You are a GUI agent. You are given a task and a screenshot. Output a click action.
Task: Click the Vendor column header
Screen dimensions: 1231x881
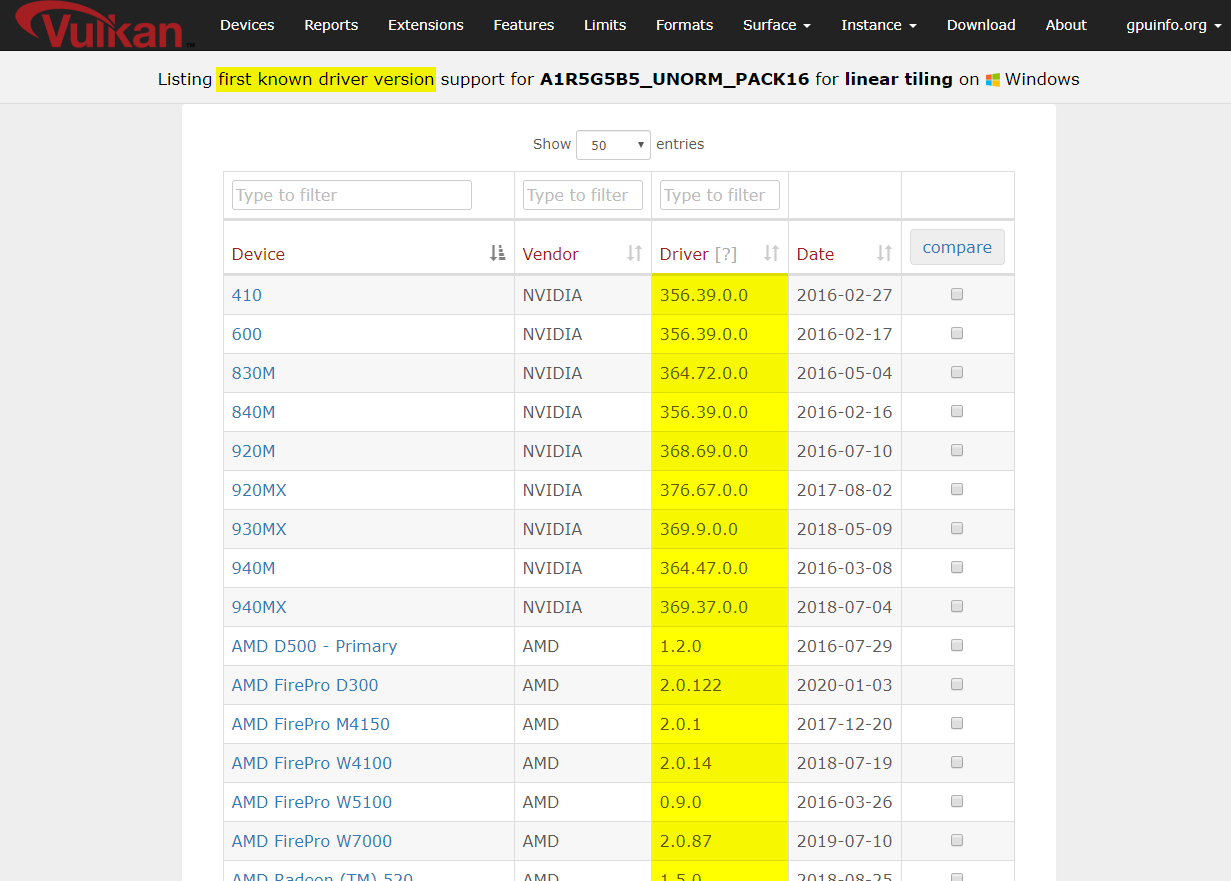point(583,248)
